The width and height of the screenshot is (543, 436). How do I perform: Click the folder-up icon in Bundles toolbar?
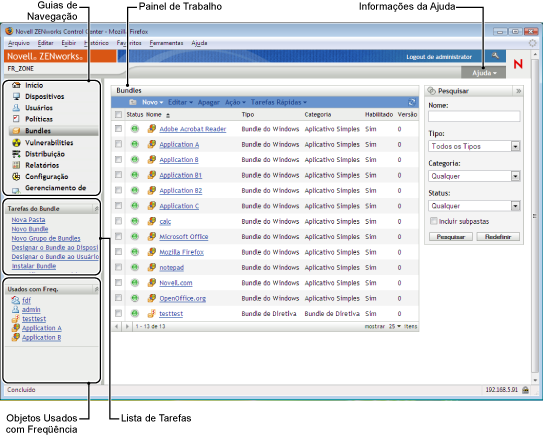tap(133, 102)
